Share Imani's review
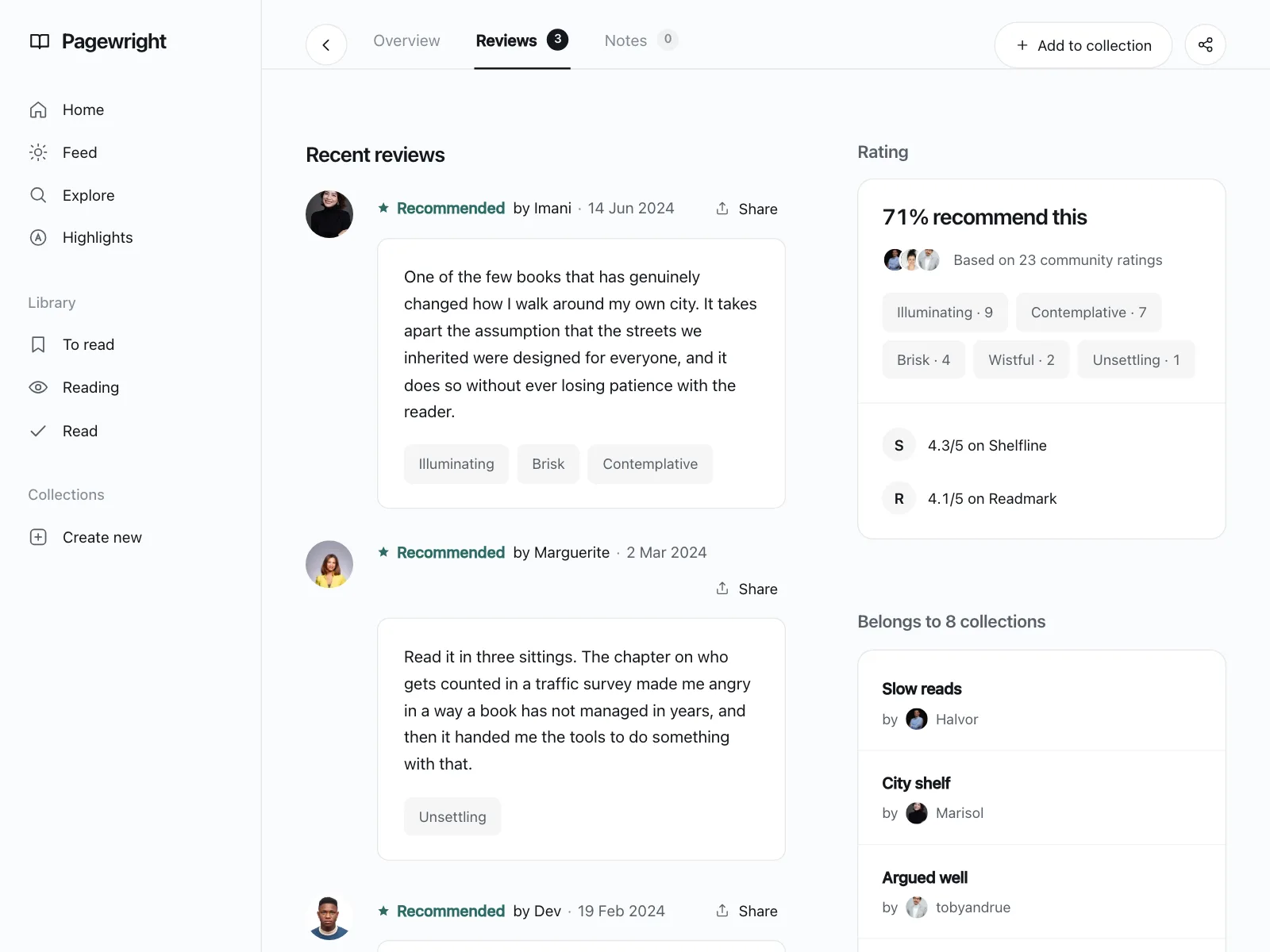This screenshot has width=1270, height=952. coord(746,209)
